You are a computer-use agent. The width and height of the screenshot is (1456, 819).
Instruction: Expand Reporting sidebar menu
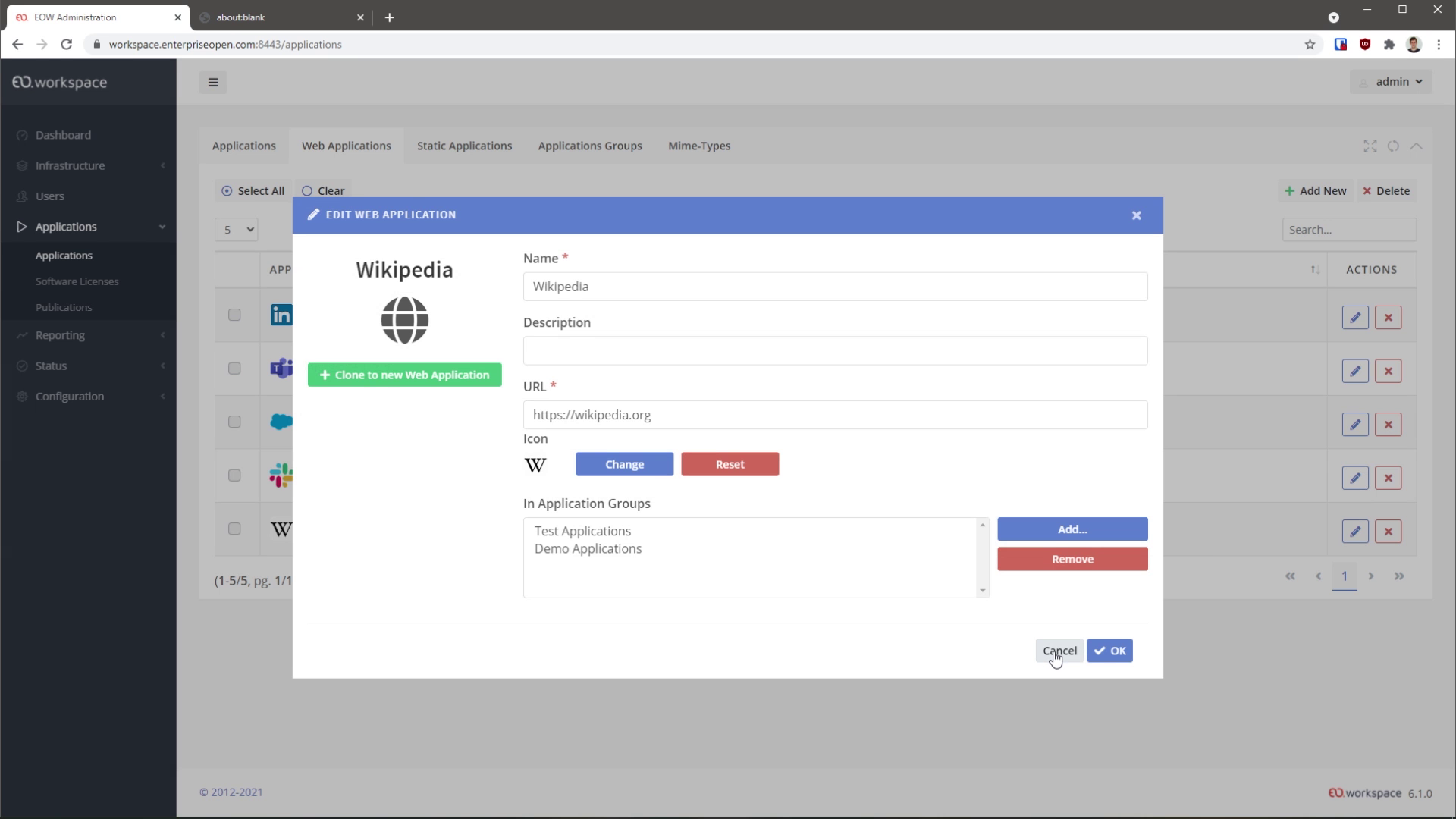pos(88,335)
